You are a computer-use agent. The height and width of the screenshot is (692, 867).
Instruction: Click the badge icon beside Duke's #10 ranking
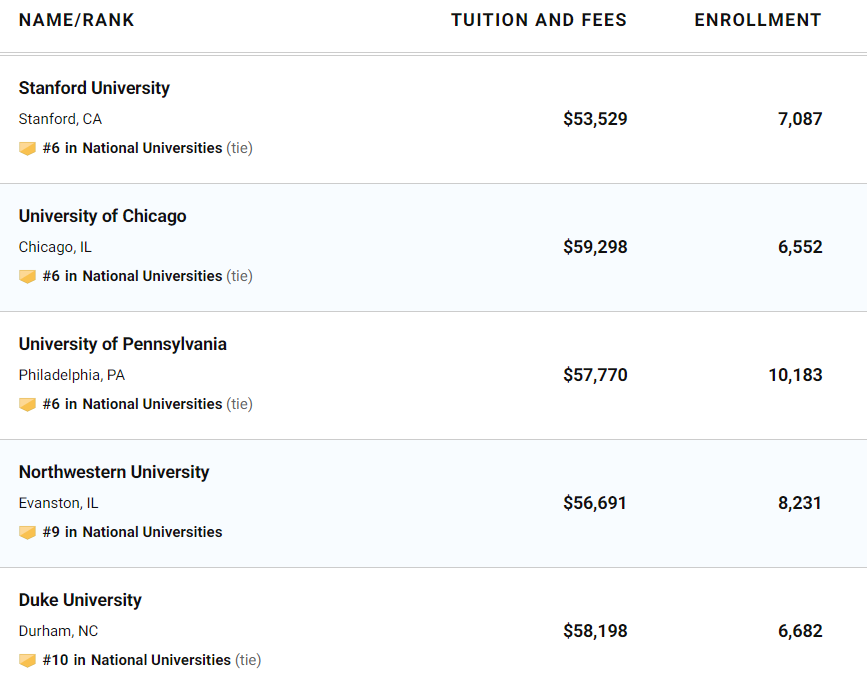pos(27,660)
